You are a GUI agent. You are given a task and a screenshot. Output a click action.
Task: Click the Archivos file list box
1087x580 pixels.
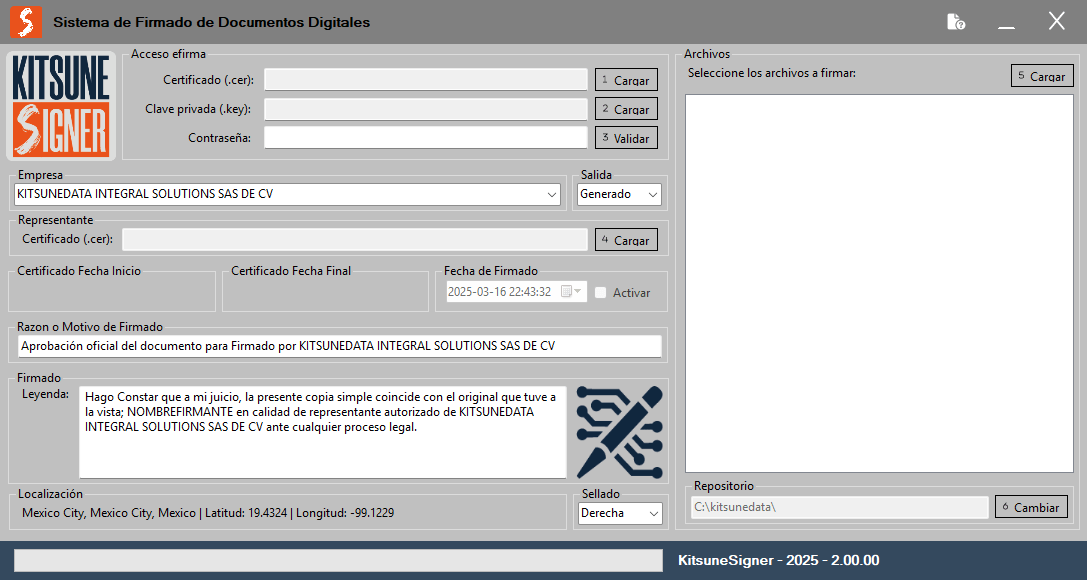click(879, 283)
